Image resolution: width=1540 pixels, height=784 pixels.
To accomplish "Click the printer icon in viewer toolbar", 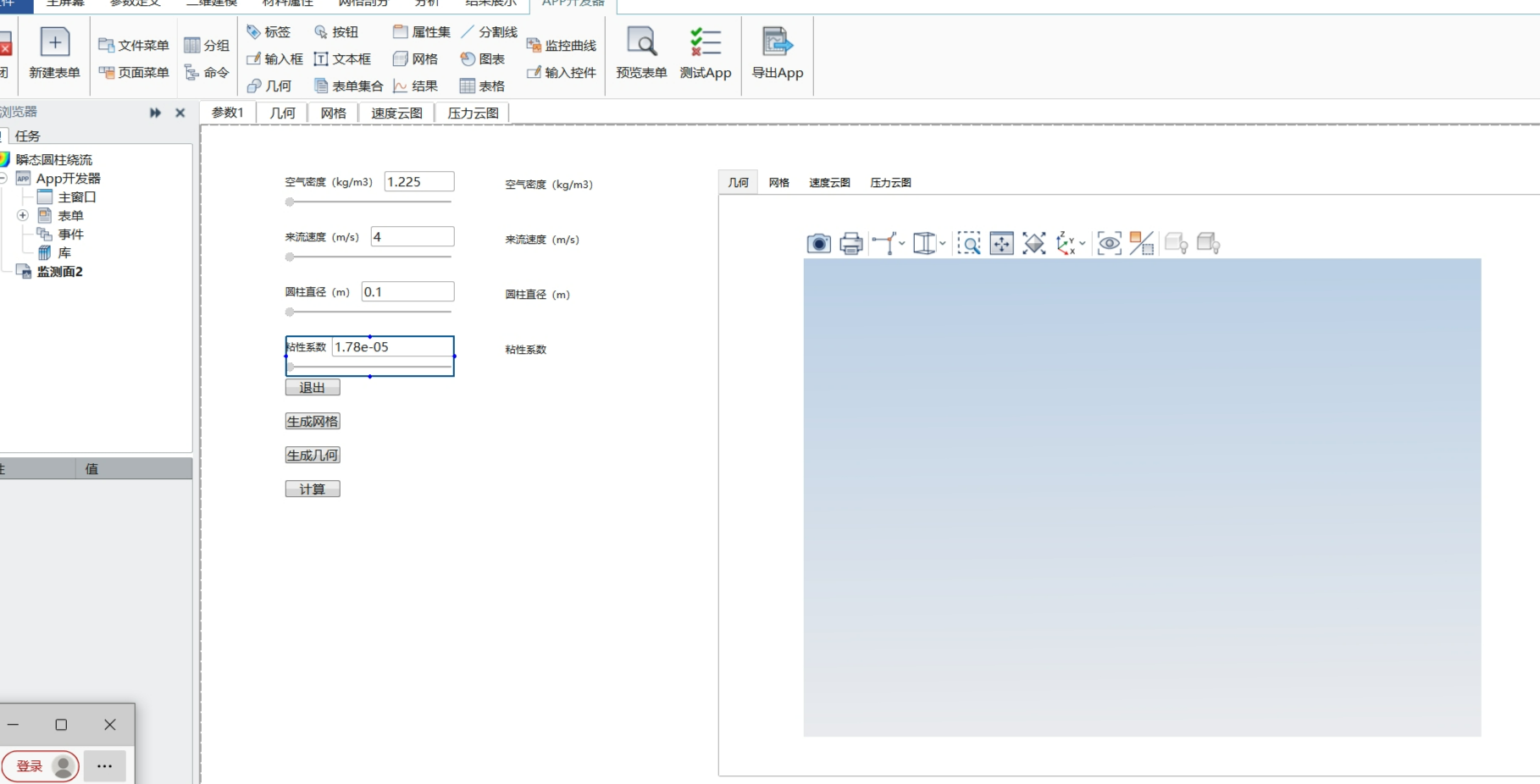I will 850,244.
